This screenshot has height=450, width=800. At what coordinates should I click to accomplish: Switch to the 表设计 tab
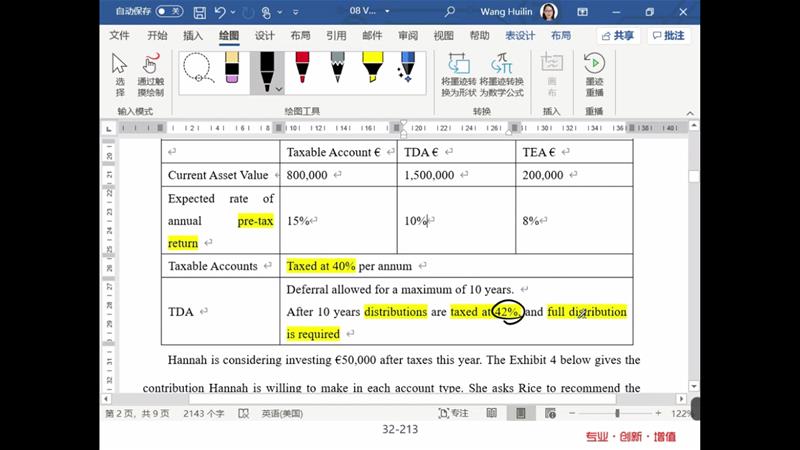[x=520, y=35]
